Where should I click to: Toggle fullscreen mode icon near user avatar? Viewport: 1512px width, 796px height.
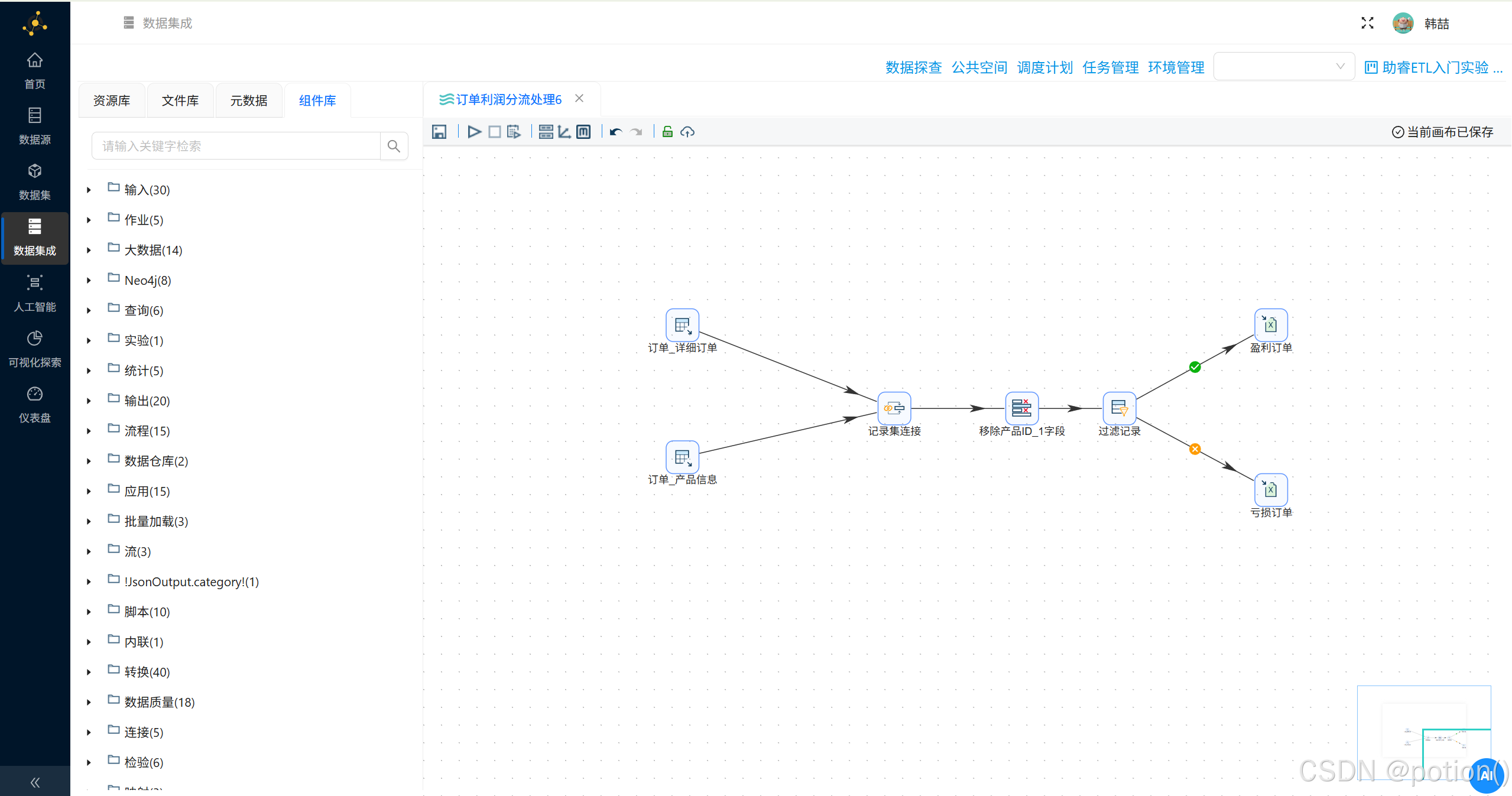[1367, 23]
